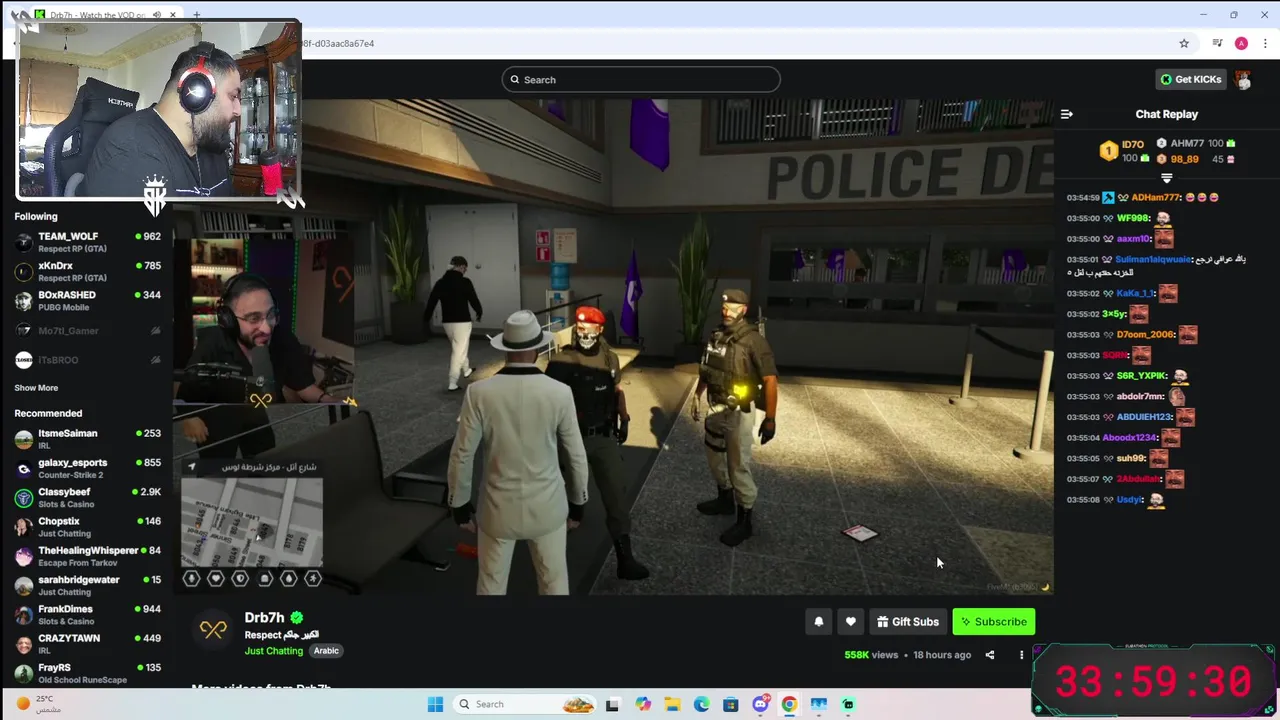Open TEAM_WOLF channel in Following

[88, 242]
